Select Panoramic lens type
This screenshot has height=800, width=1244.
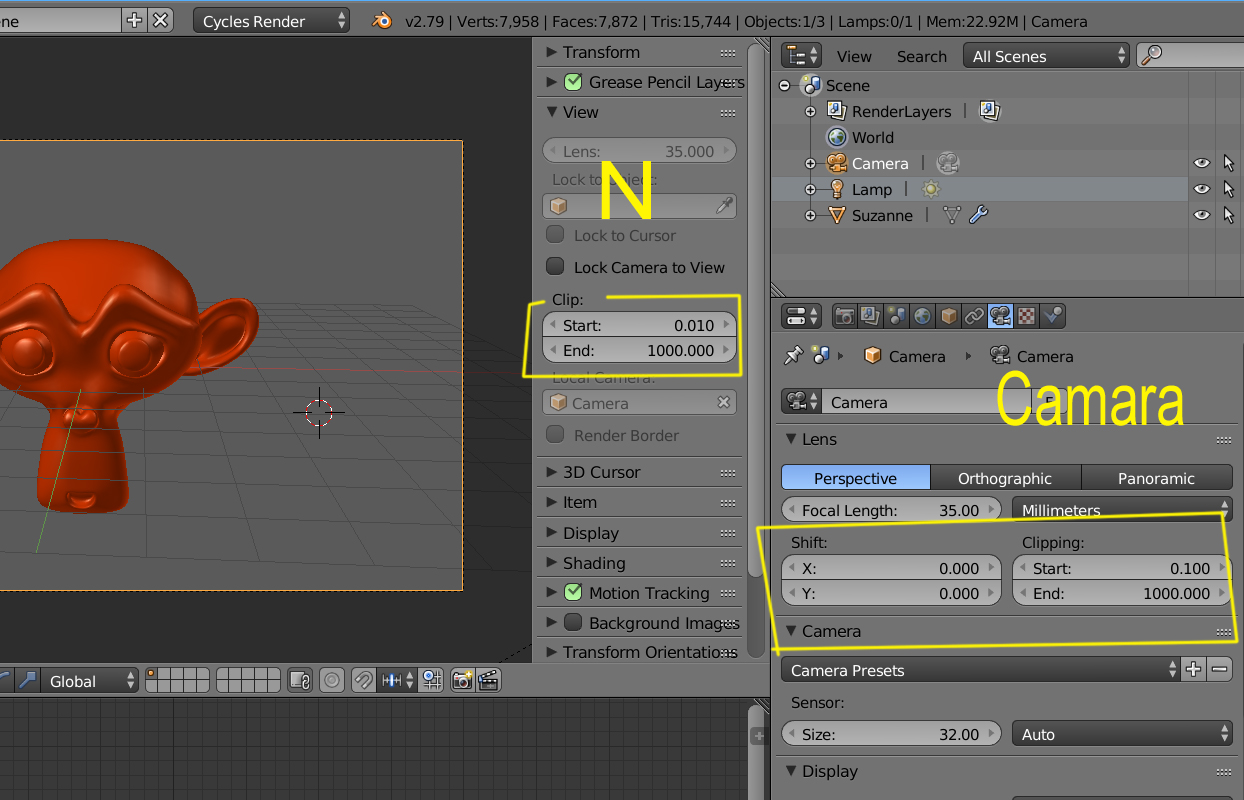[x=1156, y=478]
